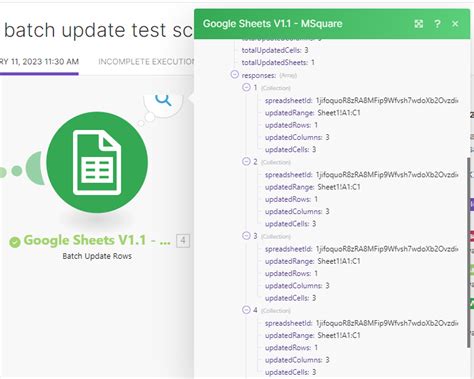Select updatedColumns in collection 3
This screenshot has width=474, height=379.
pos(297,286)
